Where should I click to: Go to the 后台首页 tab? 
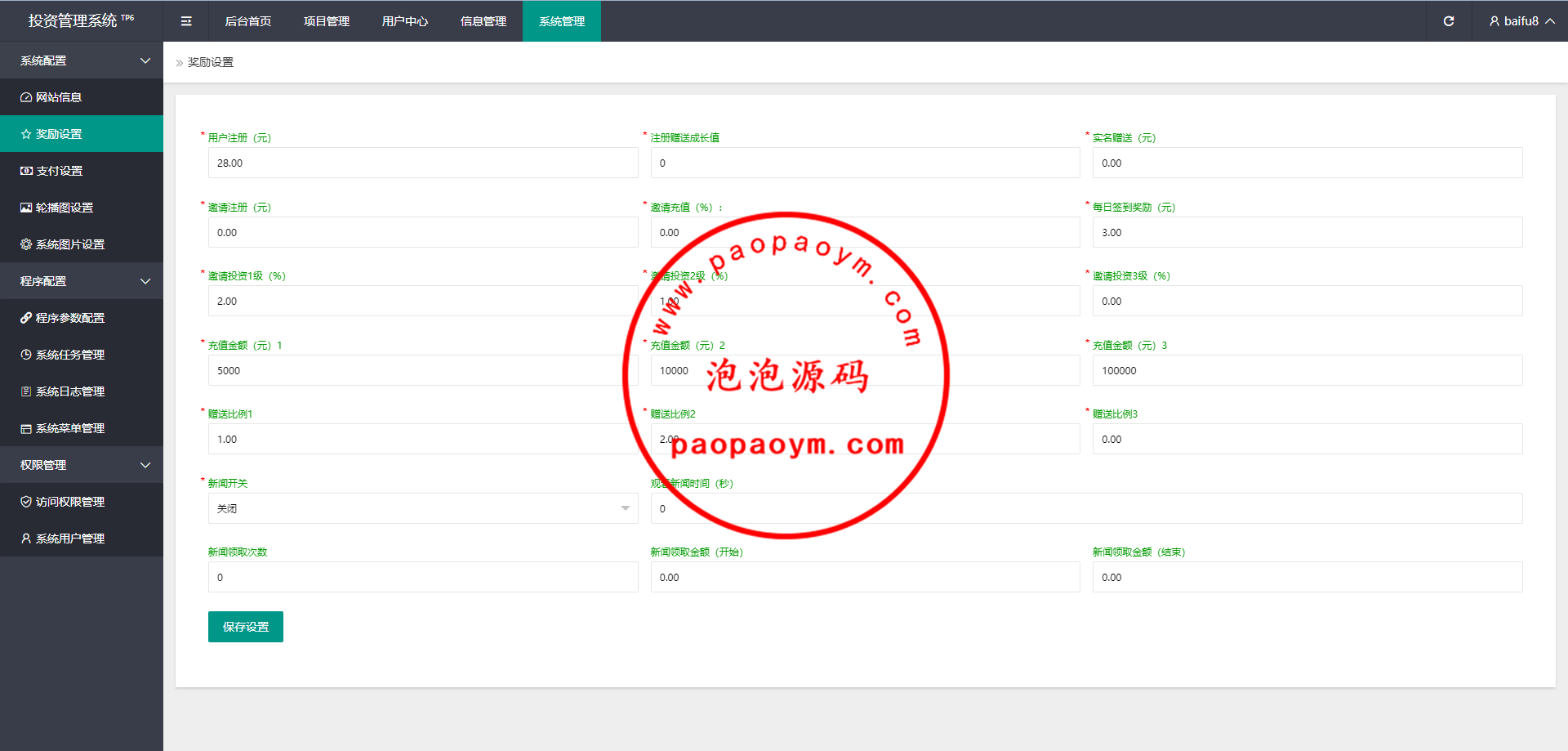248,21
